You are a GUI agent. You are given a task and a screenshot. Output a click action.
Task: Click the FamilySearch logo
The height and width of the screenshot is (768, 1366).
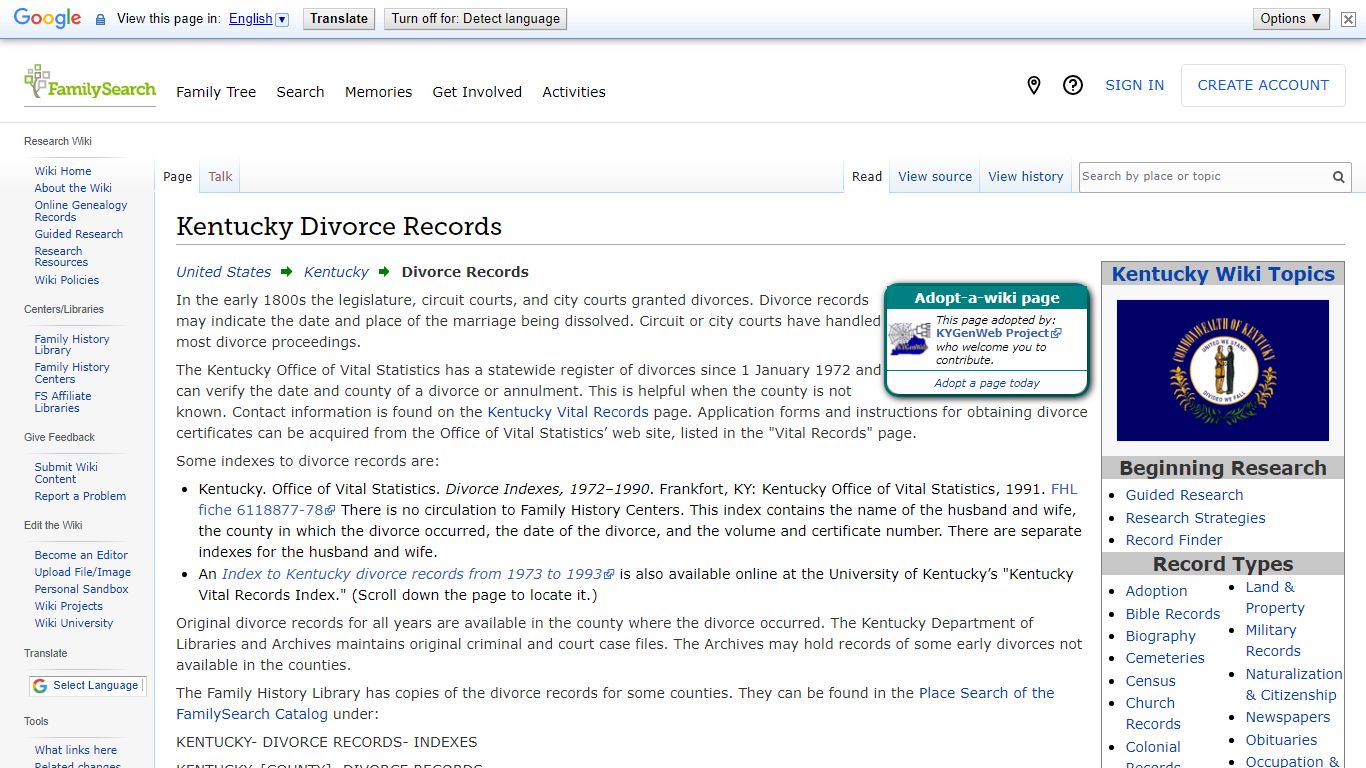(90, 84)
